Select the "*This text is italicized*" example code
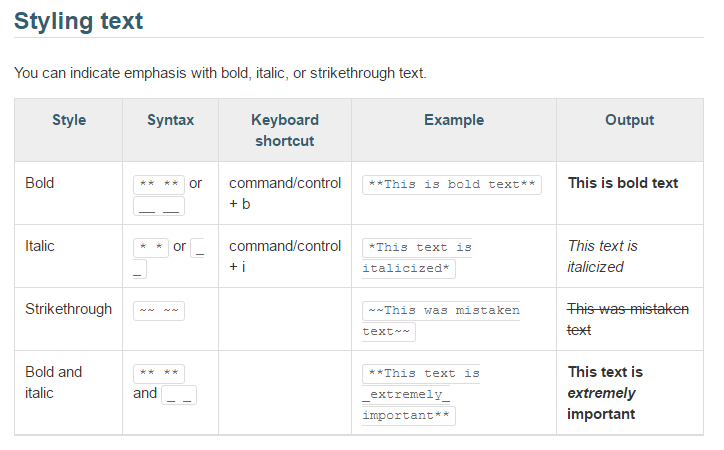This screenshot has height=450, width=724. (x=416, y=257)
